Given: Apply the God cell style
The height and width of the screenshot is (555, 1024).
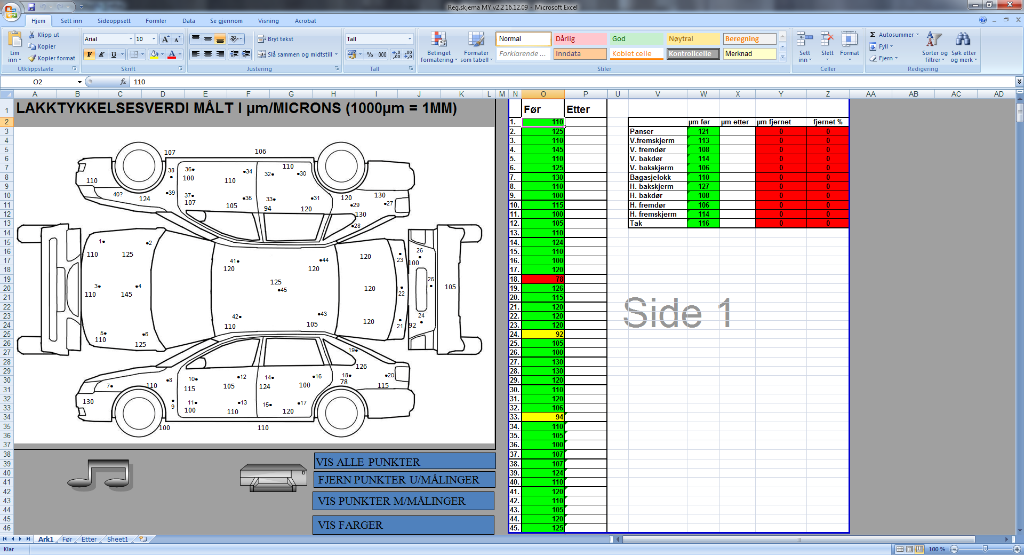Looking at the screenshot, I should pos(636,39).
